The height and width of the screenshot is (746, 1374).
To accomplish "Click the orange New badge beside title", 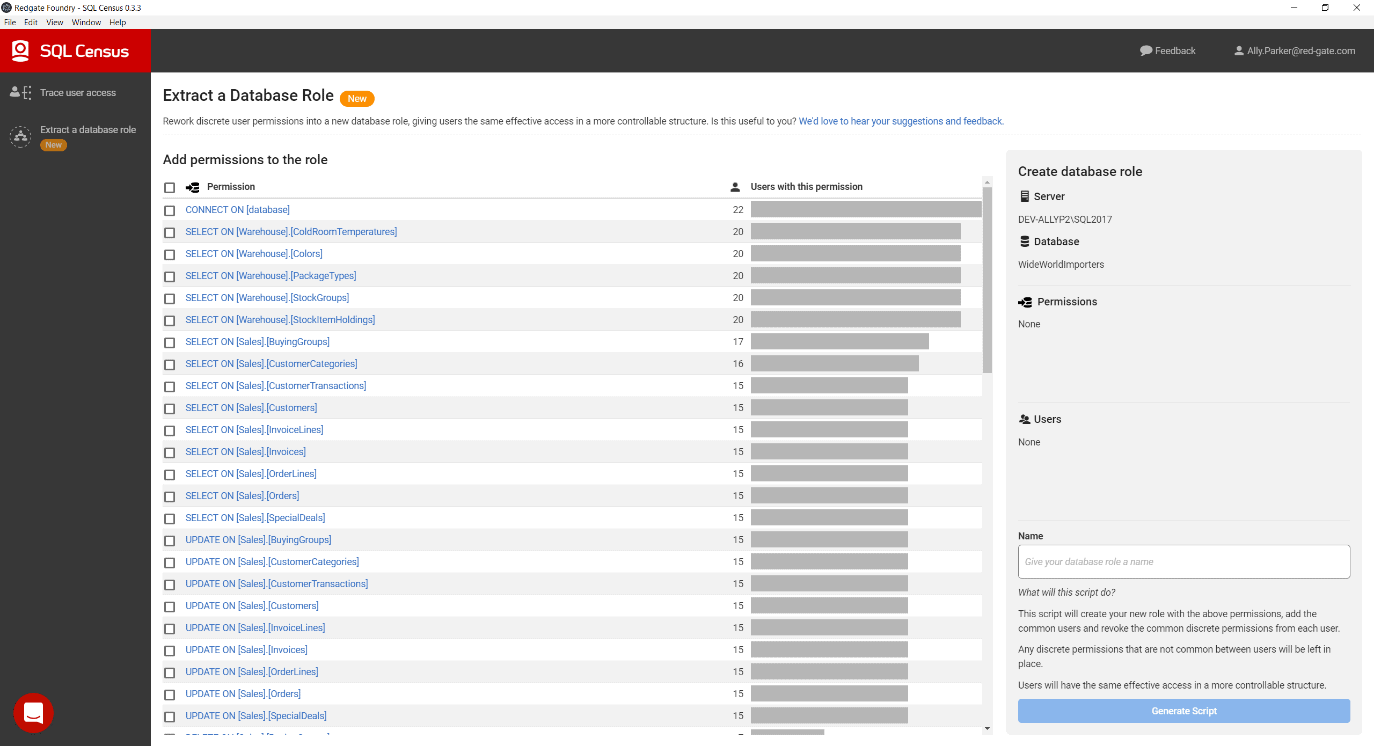I will 357,98.
